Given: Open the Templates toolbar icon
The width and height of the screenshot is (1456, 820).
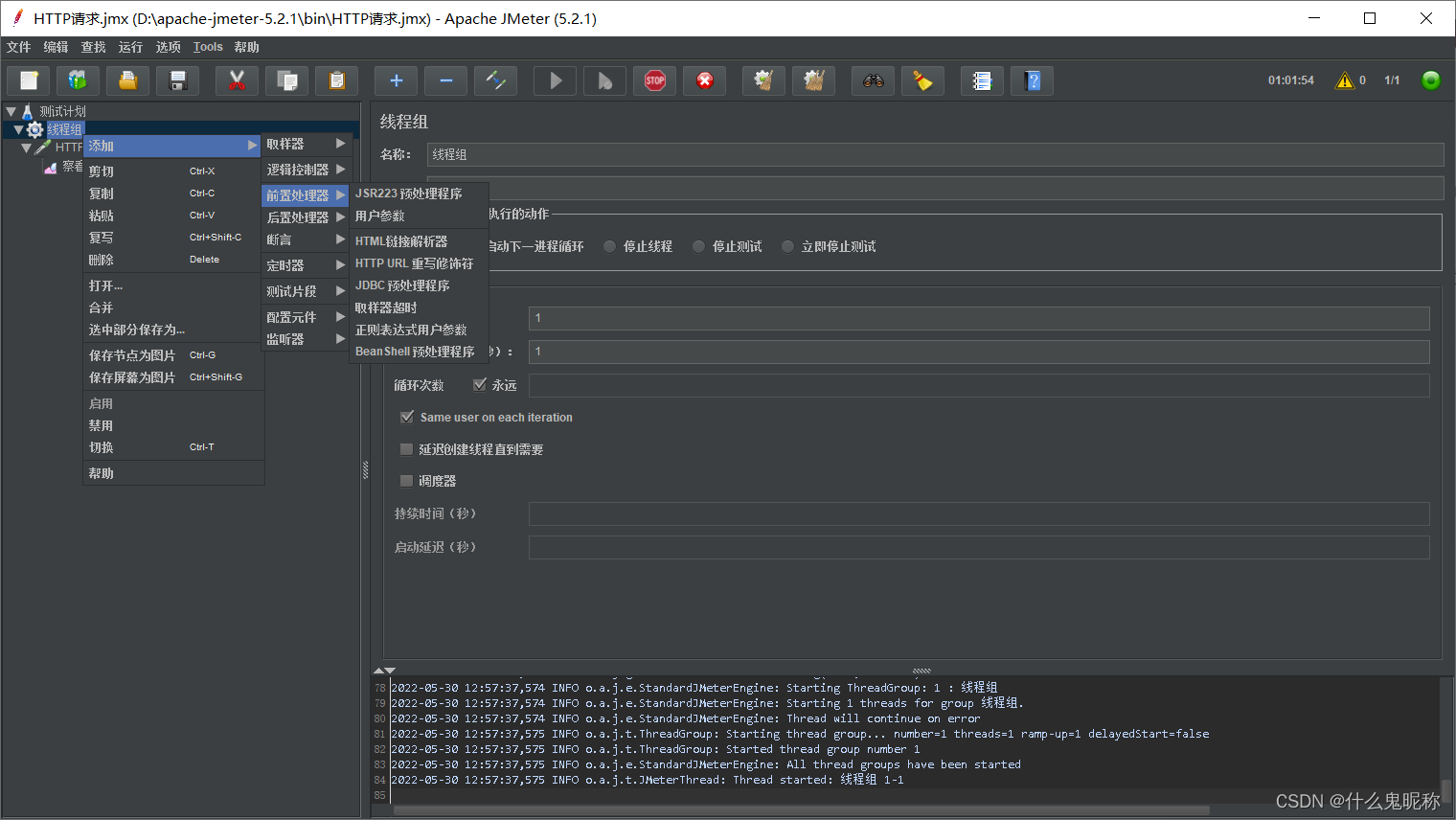Looking at the screenshot, I should (79, 80).
